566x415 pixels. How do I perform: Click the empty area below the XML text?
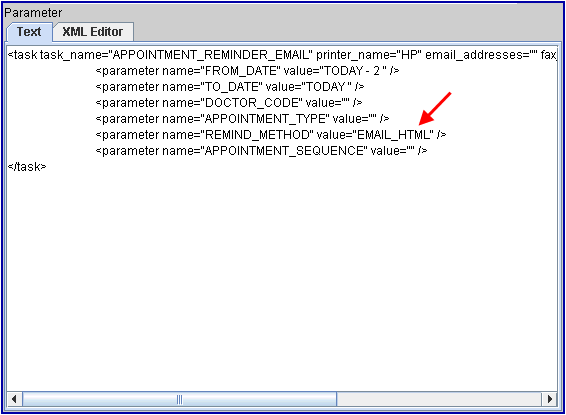(282, 281)
